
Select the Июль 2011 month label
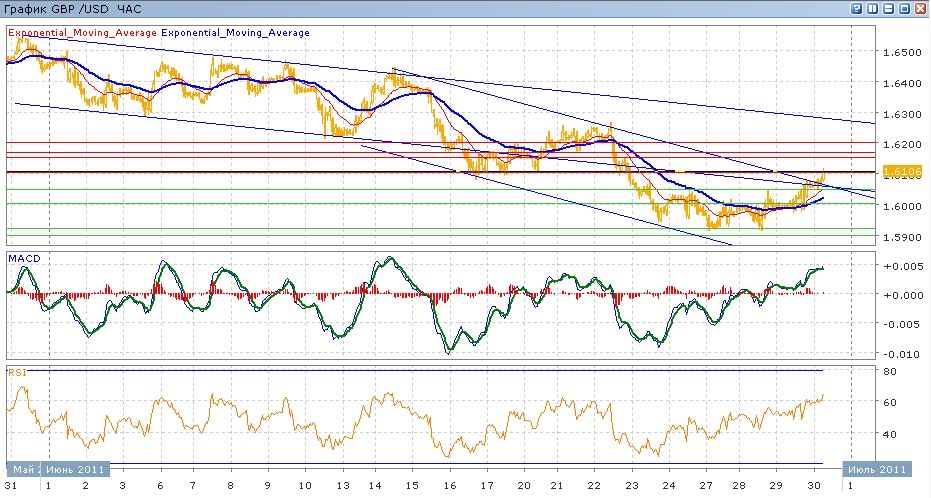pyautogui.click(x=876, y=469)
